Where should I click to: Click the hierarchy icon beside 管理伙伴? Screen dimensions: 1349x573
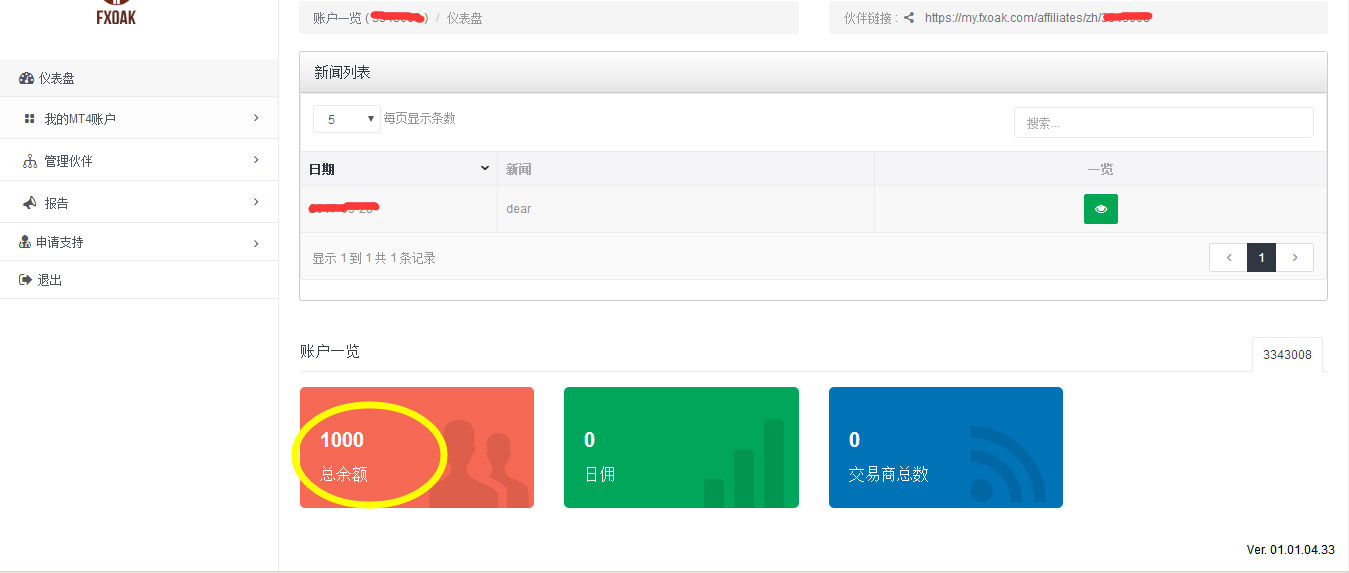29,161
